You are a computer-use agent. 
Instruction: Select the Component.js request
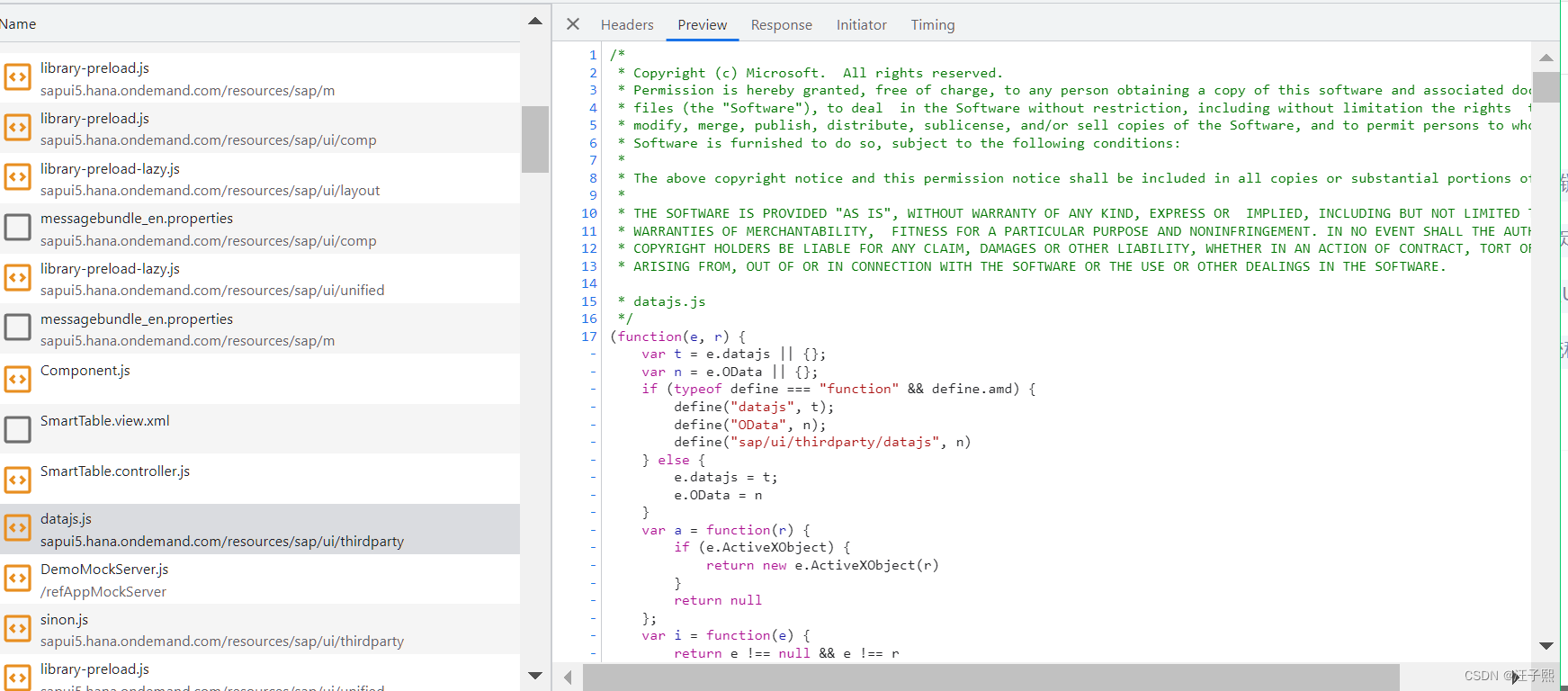260,379
